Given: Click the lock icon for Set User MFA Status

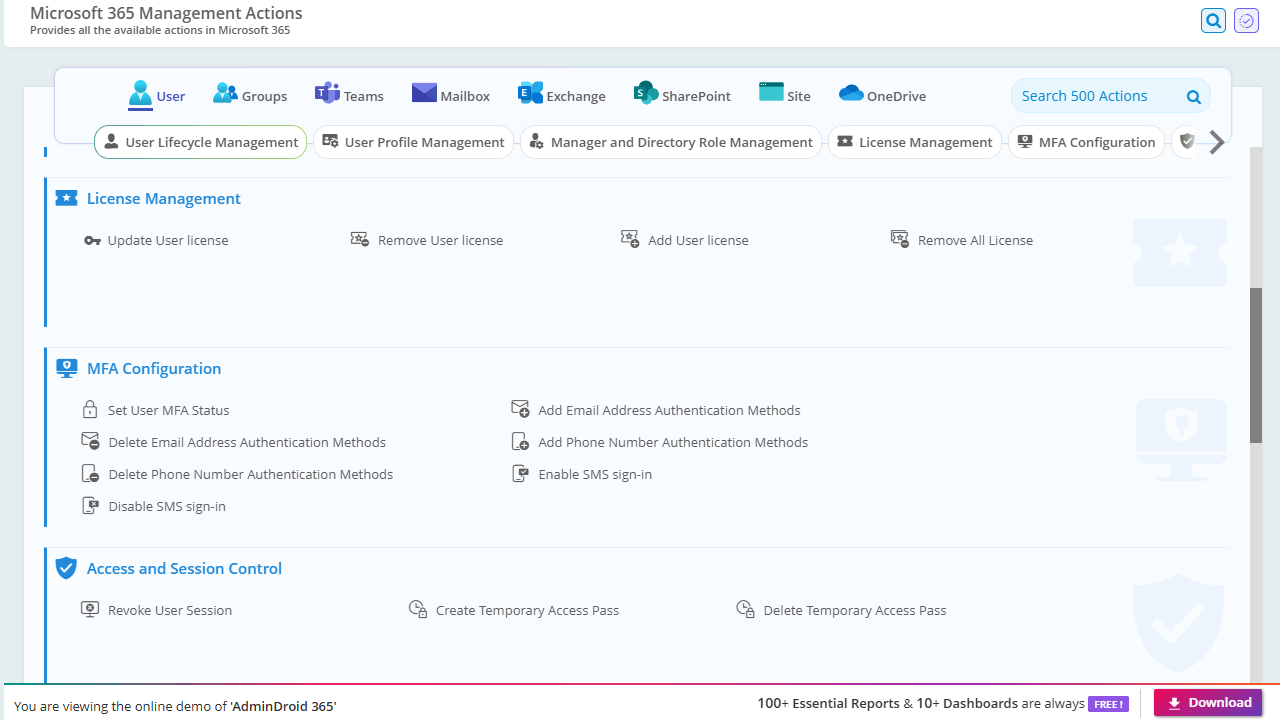Looking at the screenshot, I should (x=90, y=410).
